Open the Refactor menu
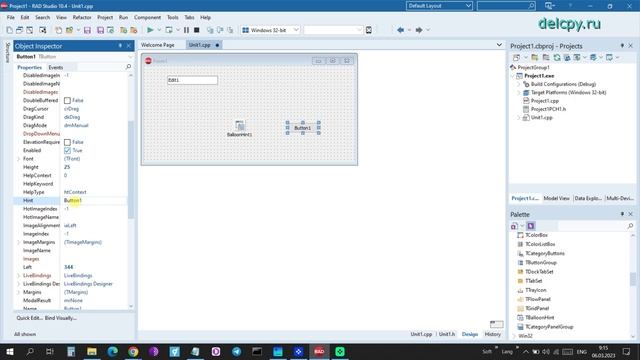 click(x=82, y=18)
